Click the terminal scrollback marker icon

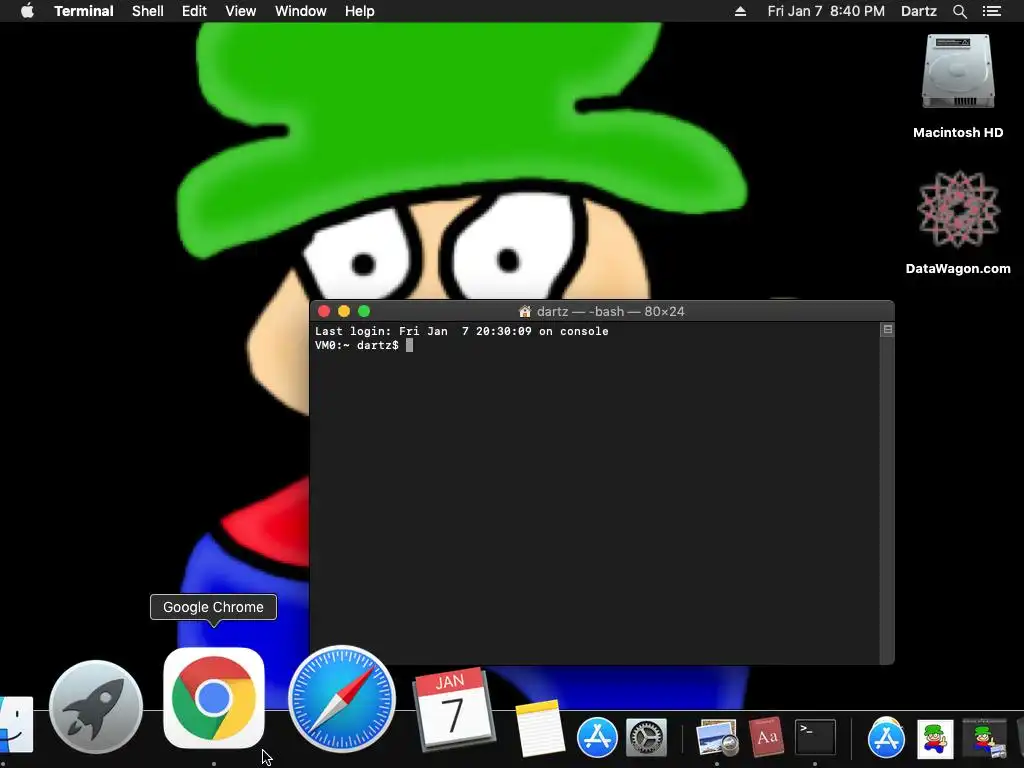click(888, 330)
